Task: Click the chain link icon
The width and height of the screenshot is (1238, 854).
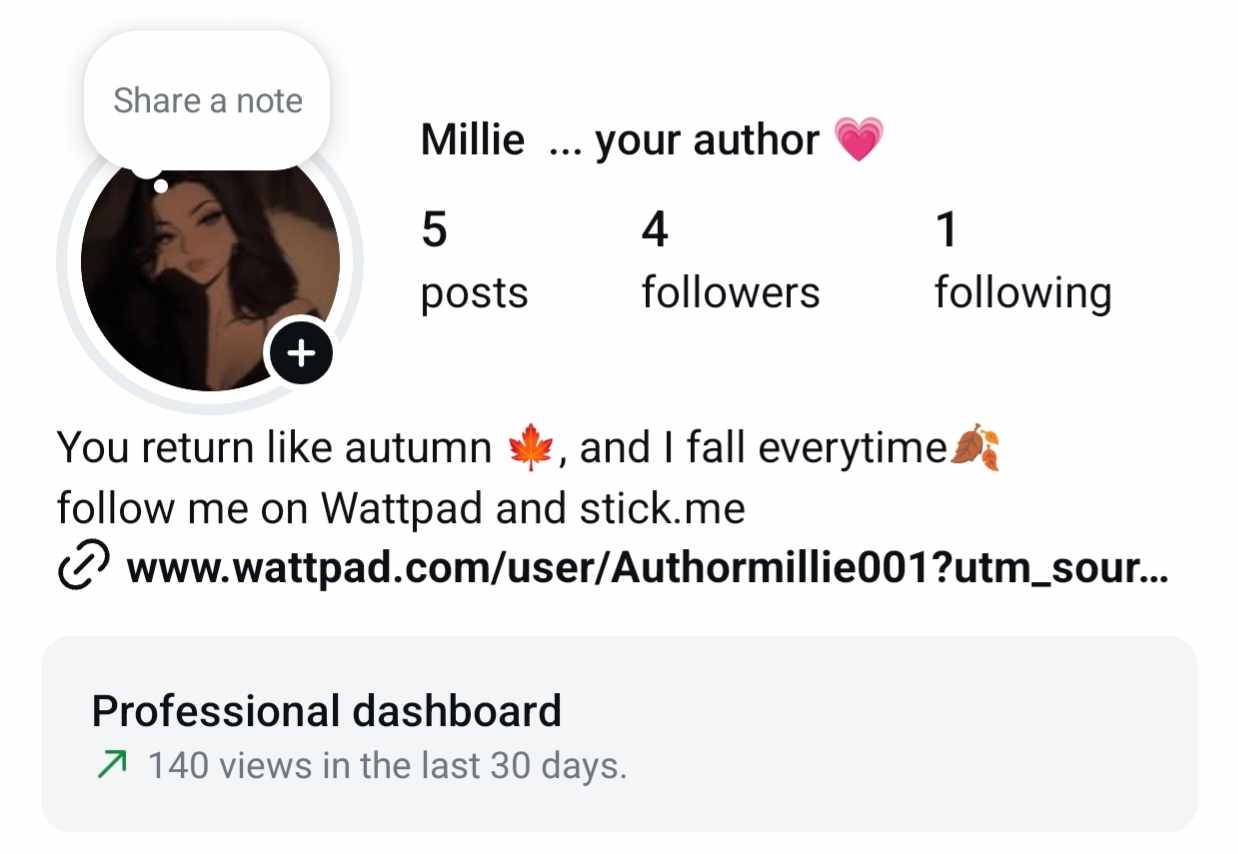Action: (83, 567)
